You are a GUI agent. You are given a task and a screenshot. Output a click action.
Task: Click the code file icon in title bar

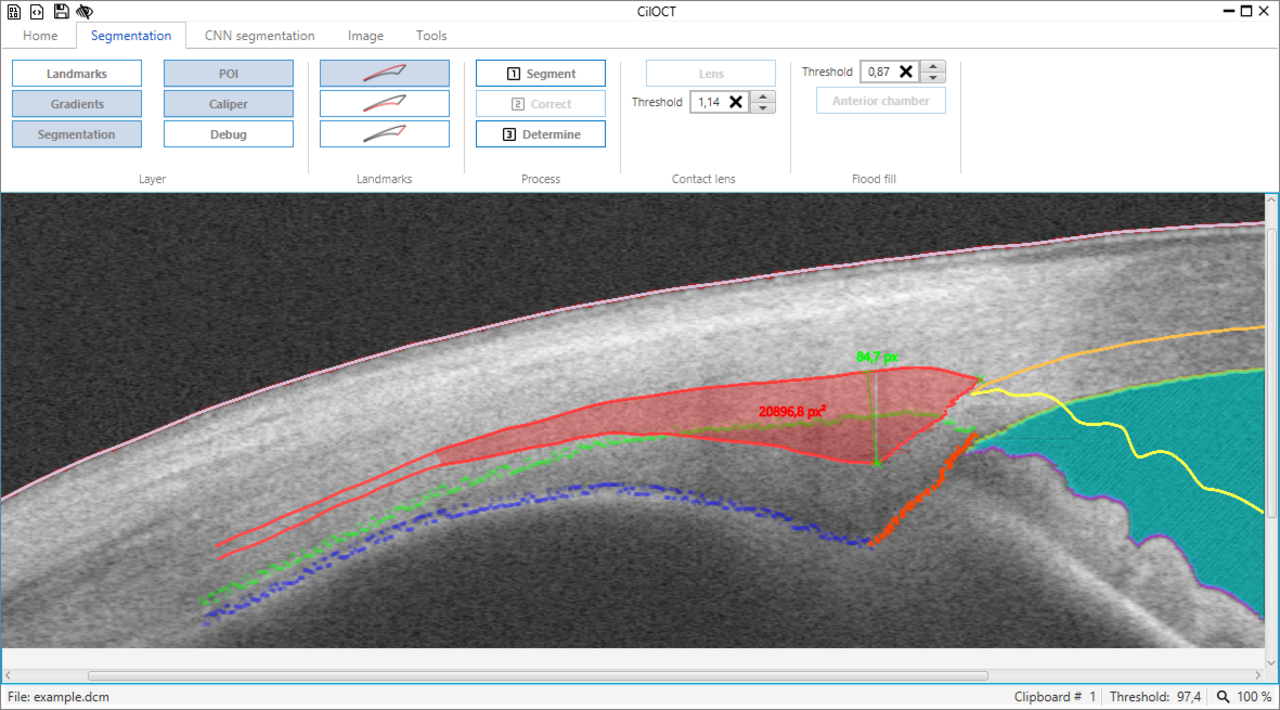click(37, 11)
